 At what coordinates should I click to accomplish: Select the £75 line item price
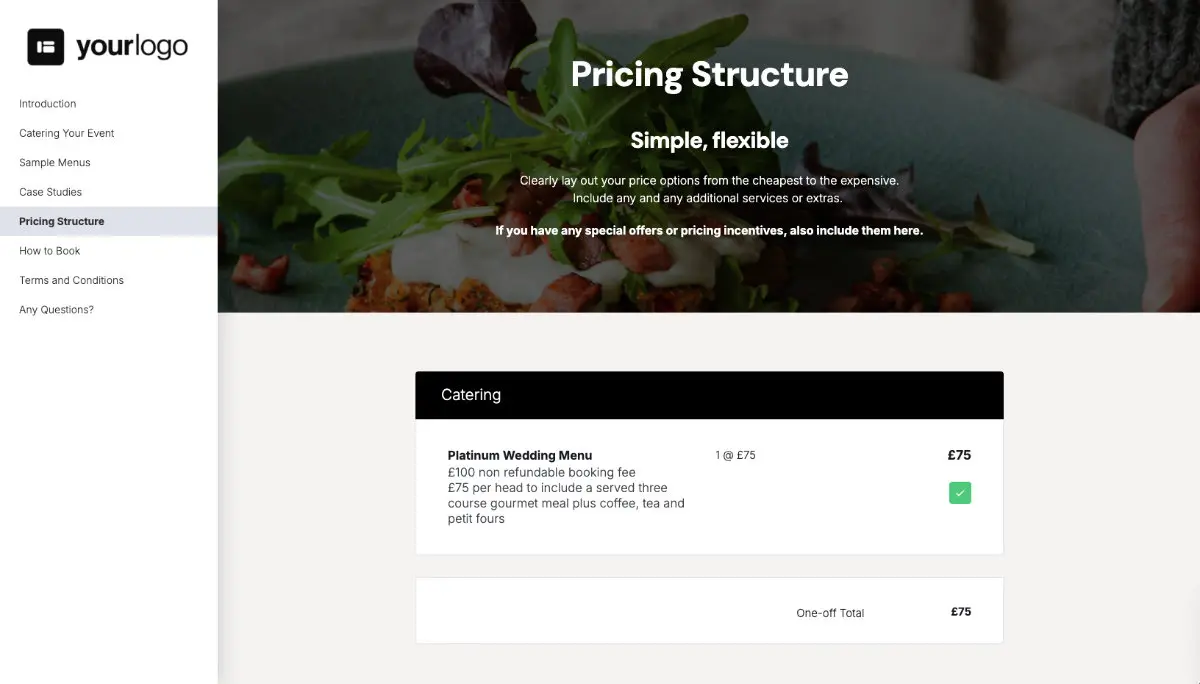[959, 455]
